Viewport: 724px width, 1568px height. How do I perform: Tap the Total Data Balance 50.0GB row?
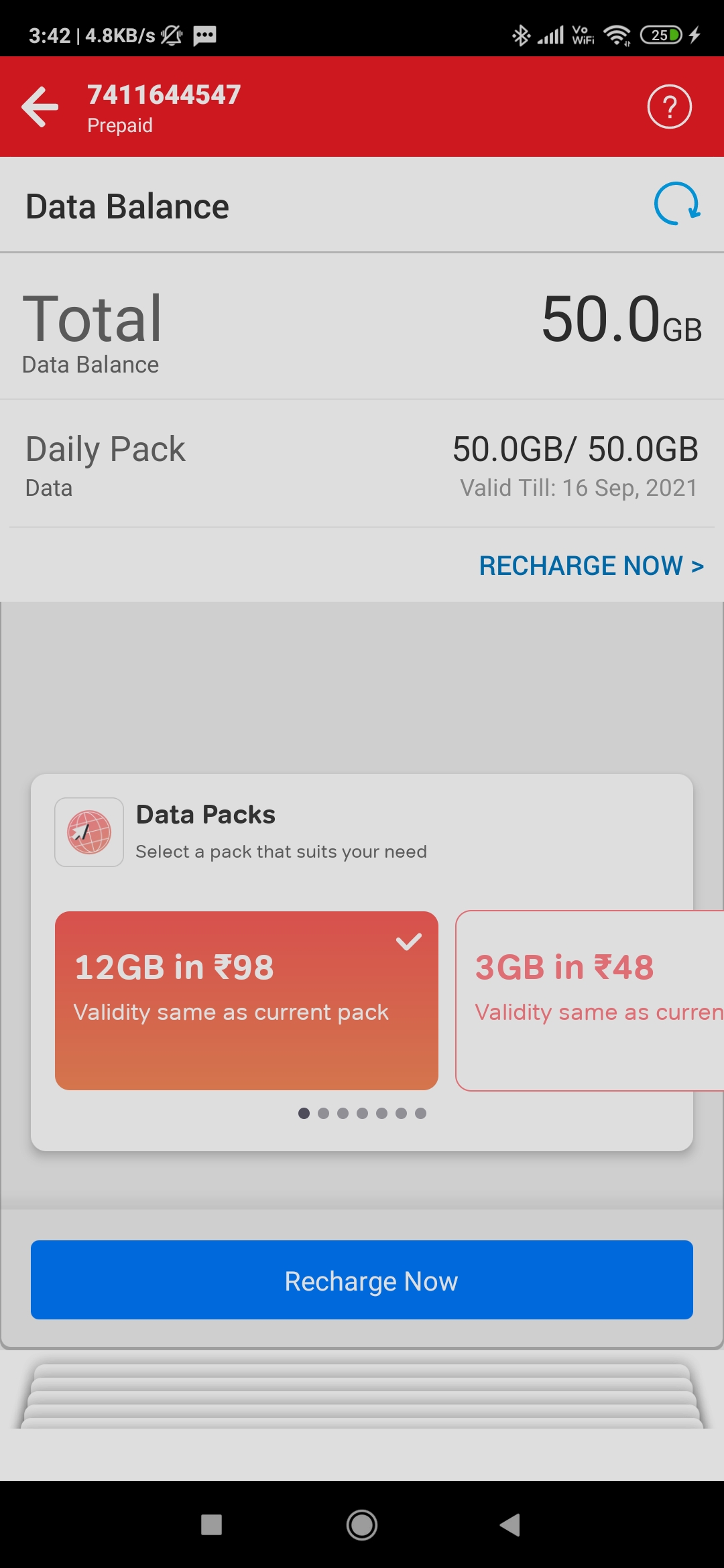point(362,327)
